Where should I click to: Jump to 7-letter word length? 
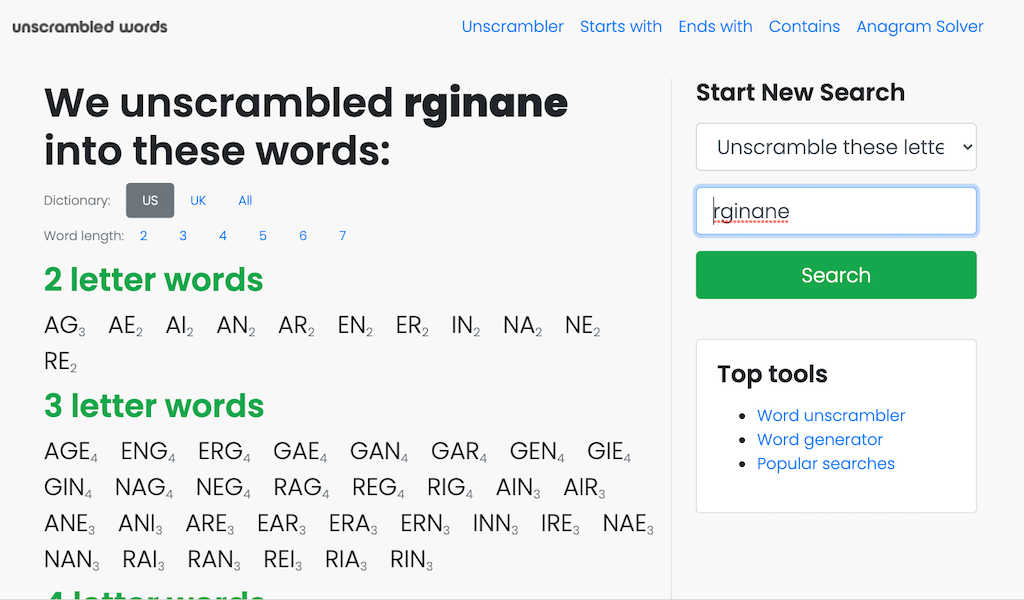click(342, 236)
